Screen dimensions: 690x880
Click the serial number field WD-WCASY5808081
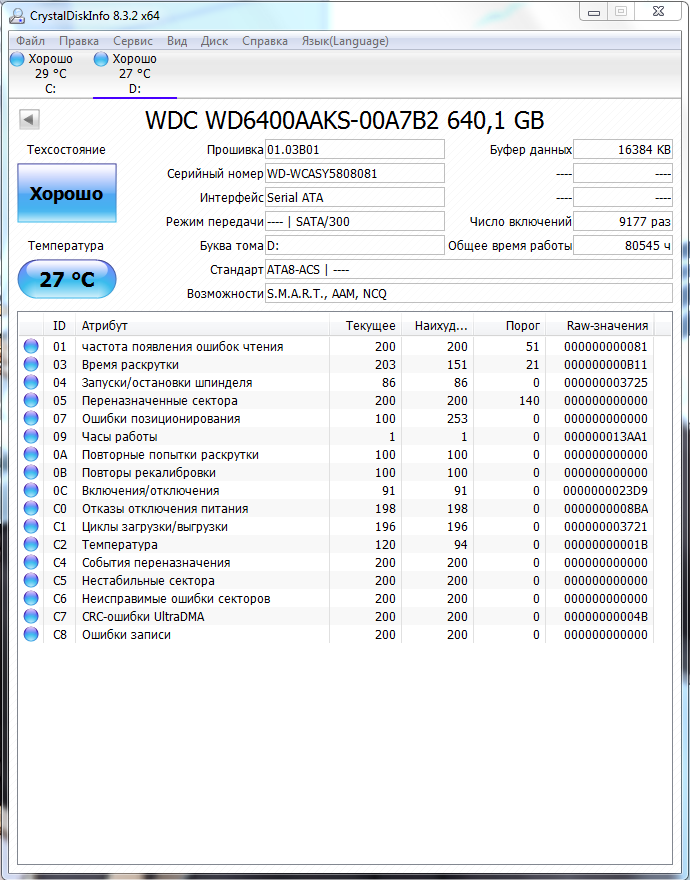(x=354, y=173)
